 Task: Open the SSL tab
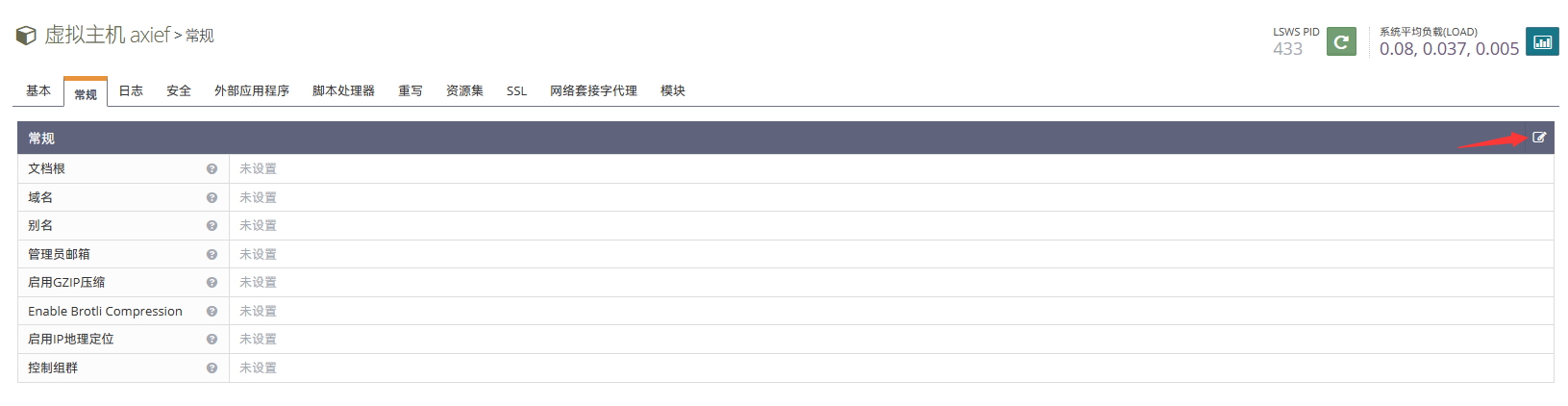[x=516, y=90]
